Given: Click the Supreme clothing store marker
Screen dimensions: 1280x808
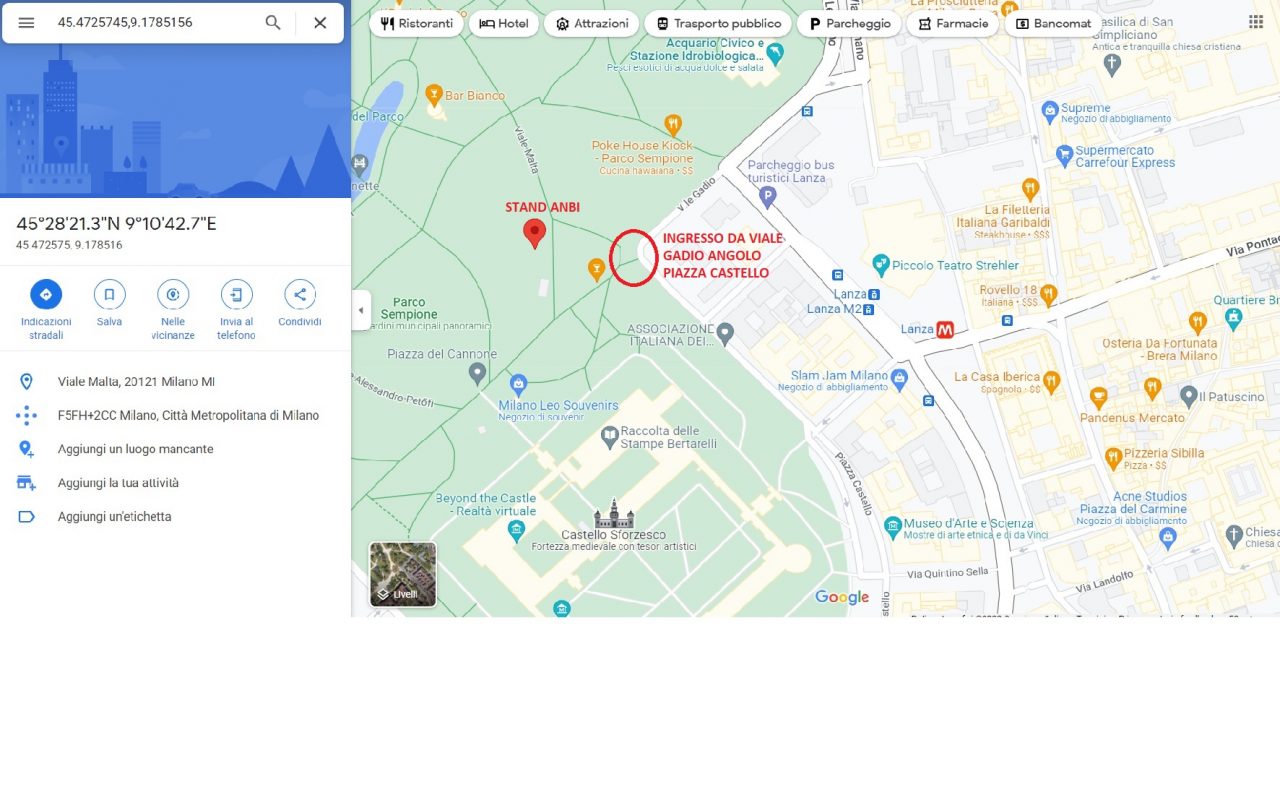Looking at the screenshot, I should 1049,112.
